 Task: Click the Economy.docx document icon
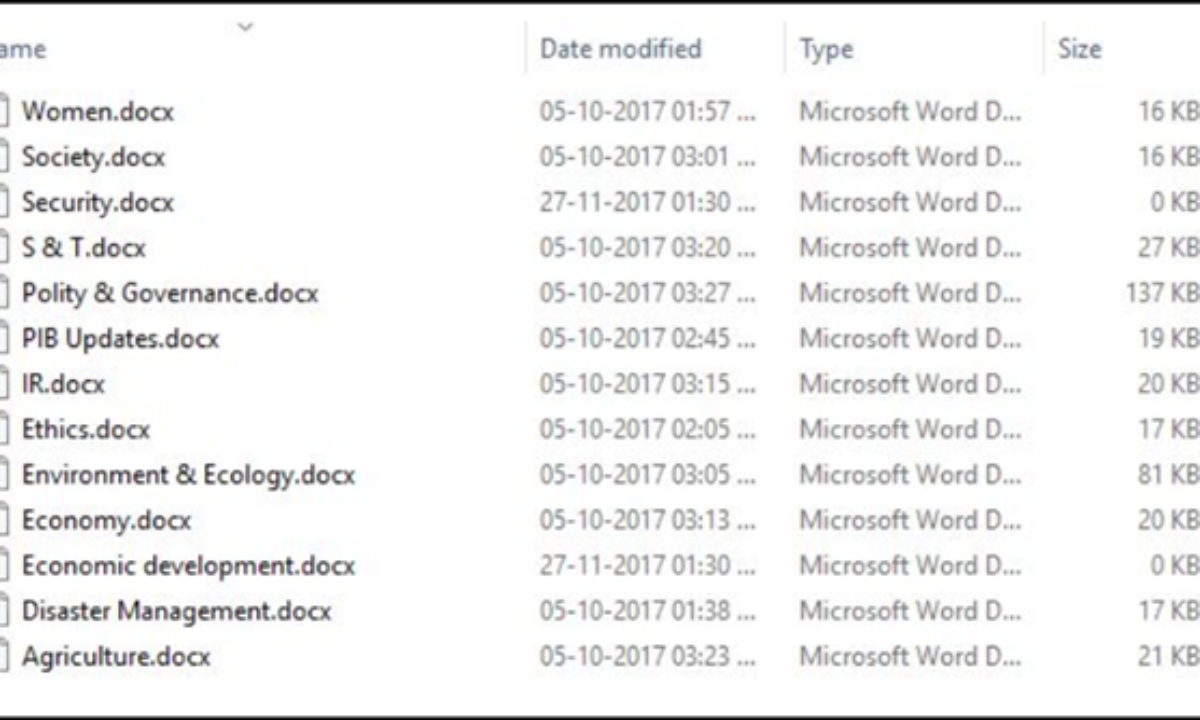pos(4,520)
